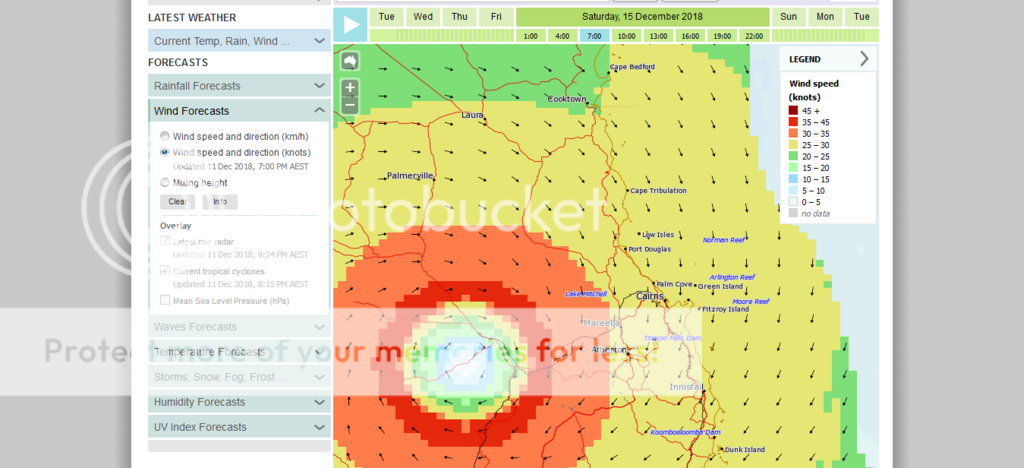The image size is (1024, 468).
Task: Expand Storms, Snow, Fog, Frost section
Action: (239, 377)
